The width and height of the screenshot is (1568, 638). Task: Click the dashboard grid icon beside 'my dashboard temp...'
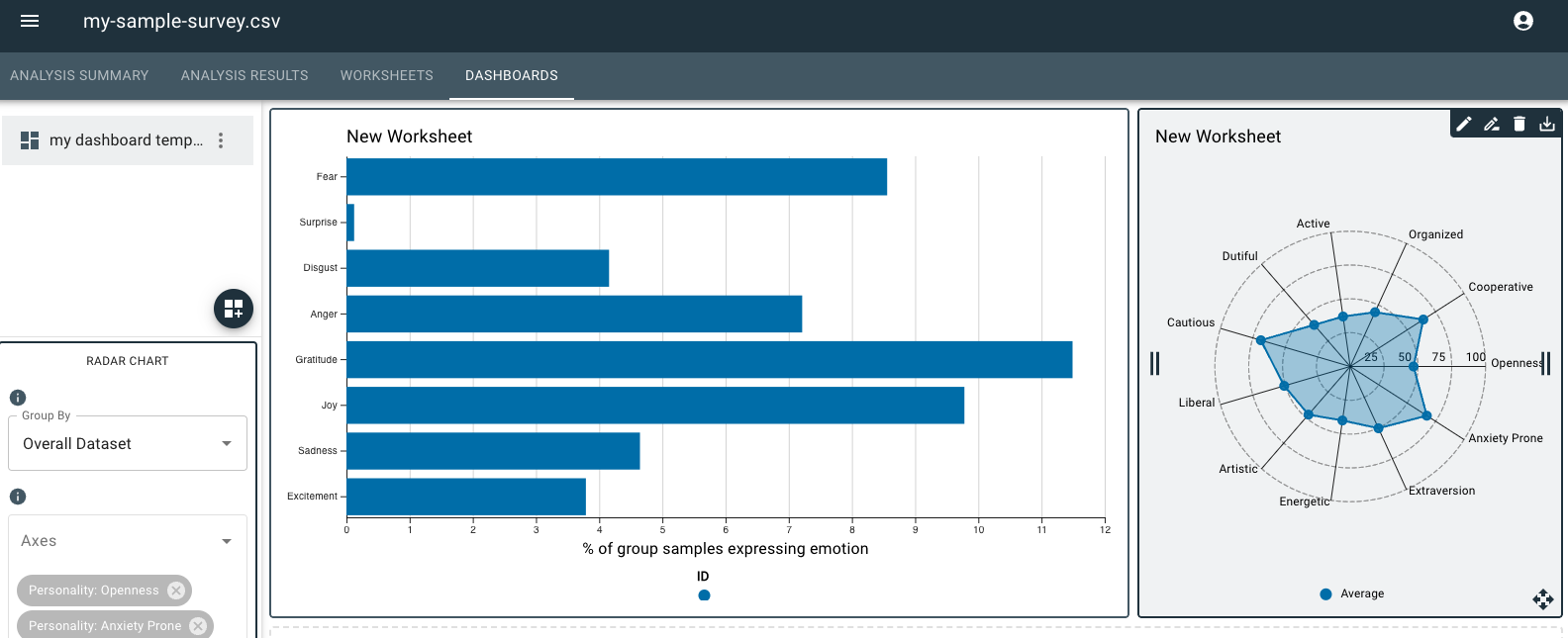pyautogui.click(x=30, y=140)
